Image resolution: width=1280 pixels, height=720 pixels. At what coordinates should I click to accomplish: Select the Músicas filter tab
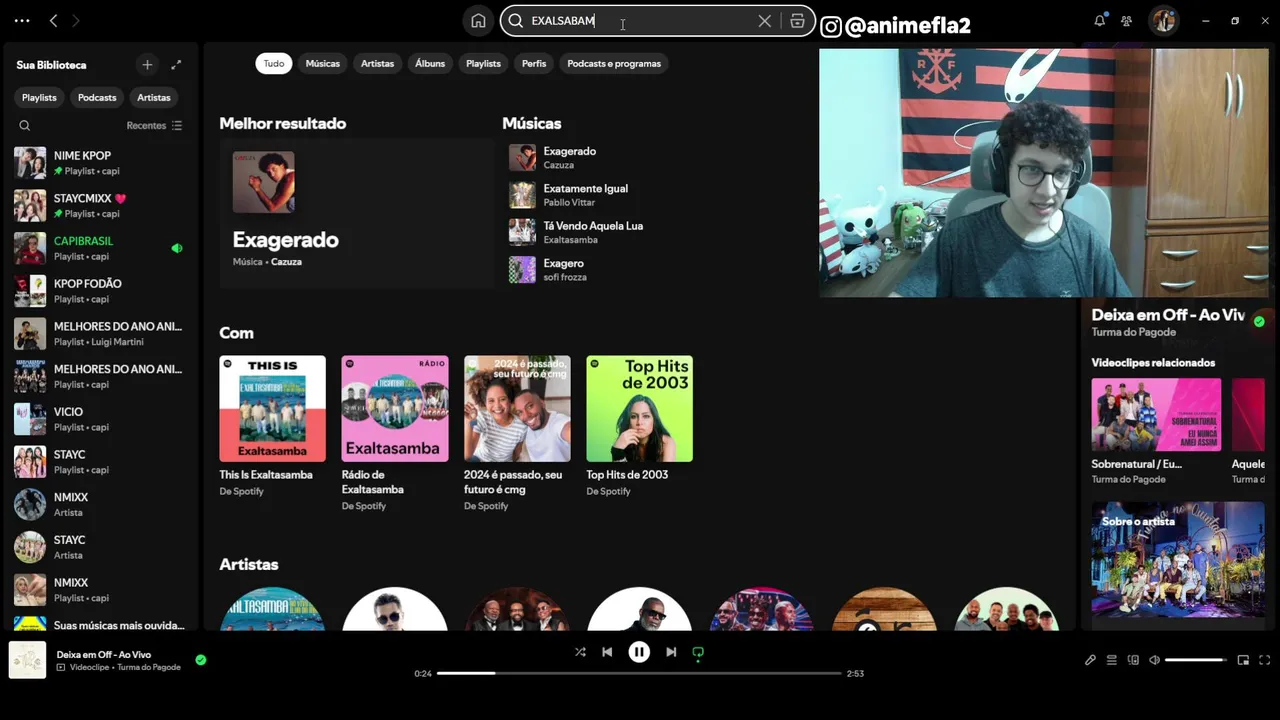point(322,63)
